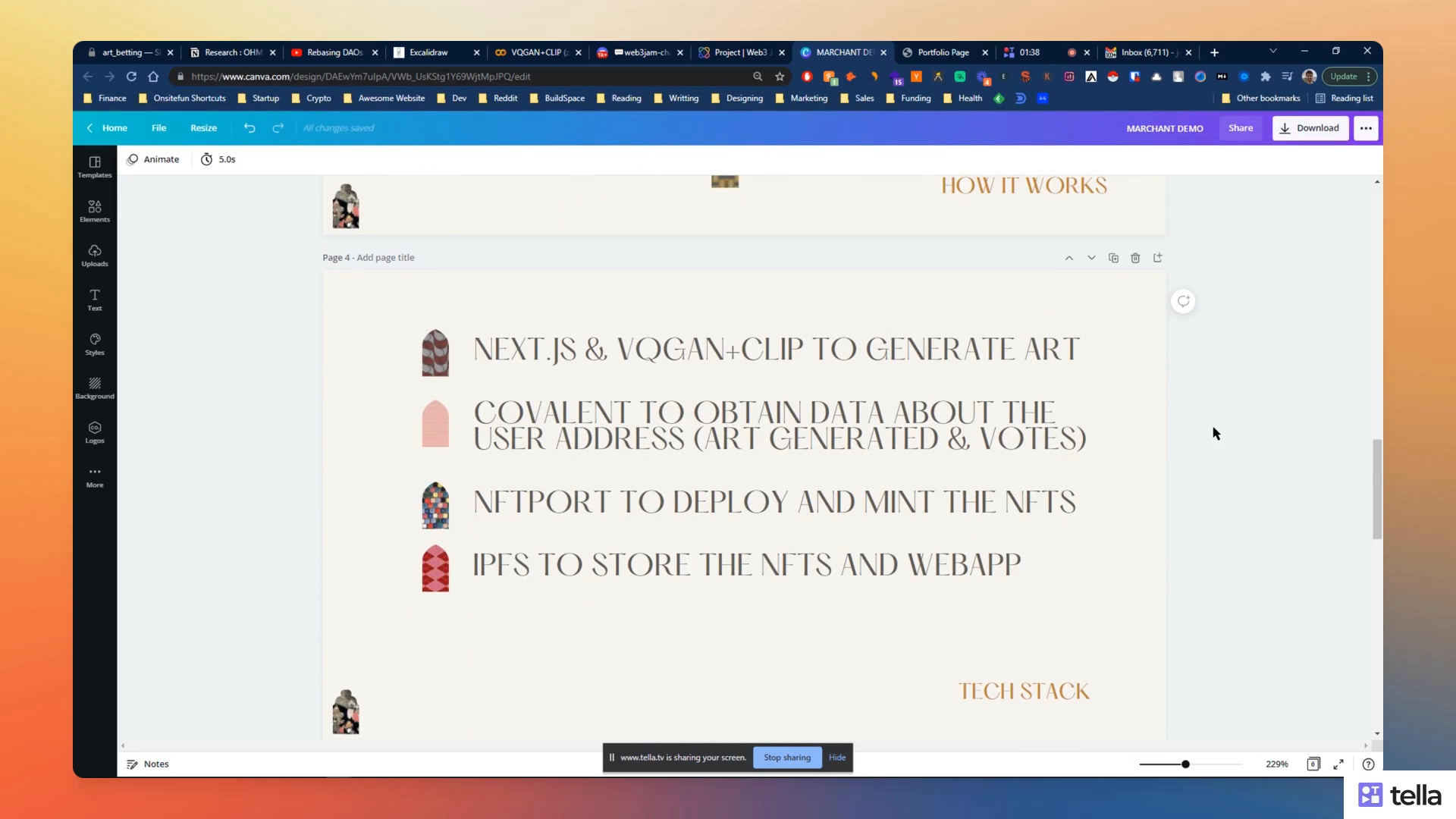Screen dimensions: 1456x819
Task: Select the NEXT.JS & VQGAN+CLIP text line
Action: 777,350
